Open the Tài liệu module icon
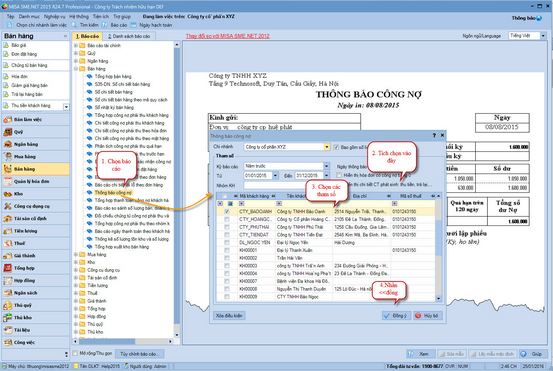This screenshot has width=553, height=371. 8,330
